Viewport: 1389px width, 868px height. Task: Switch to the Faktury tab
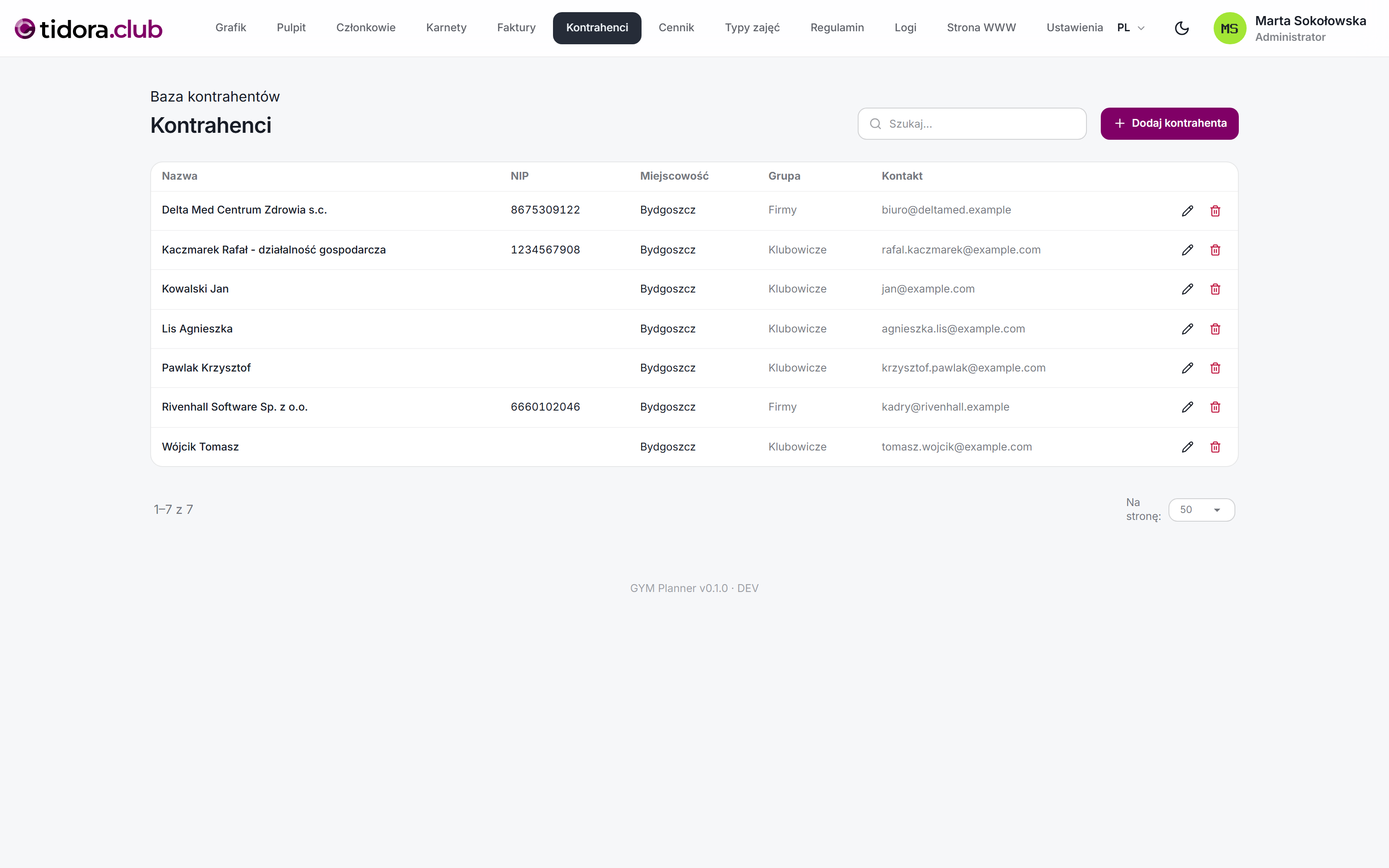[x=516, y=27]
